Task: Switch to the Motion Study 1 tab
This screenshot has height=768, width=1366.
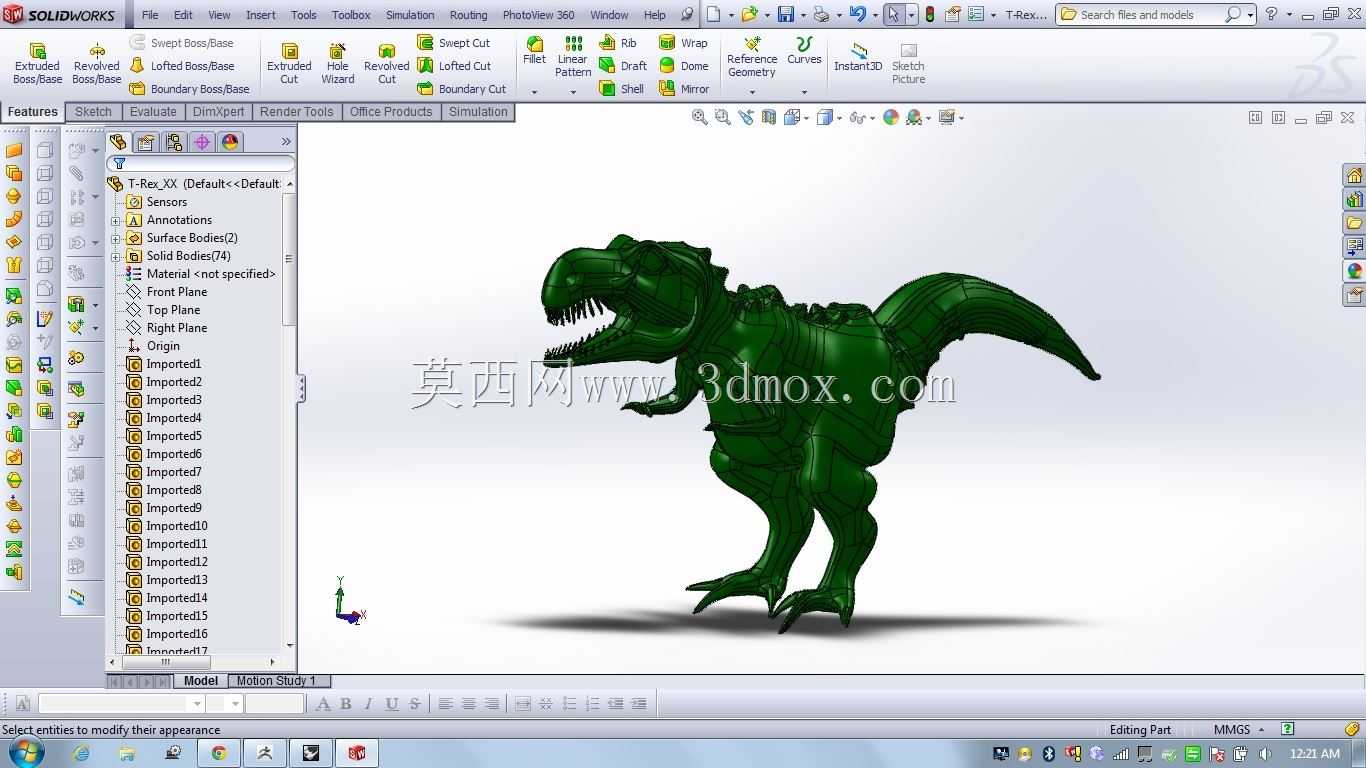Action: tap(276, 681)
